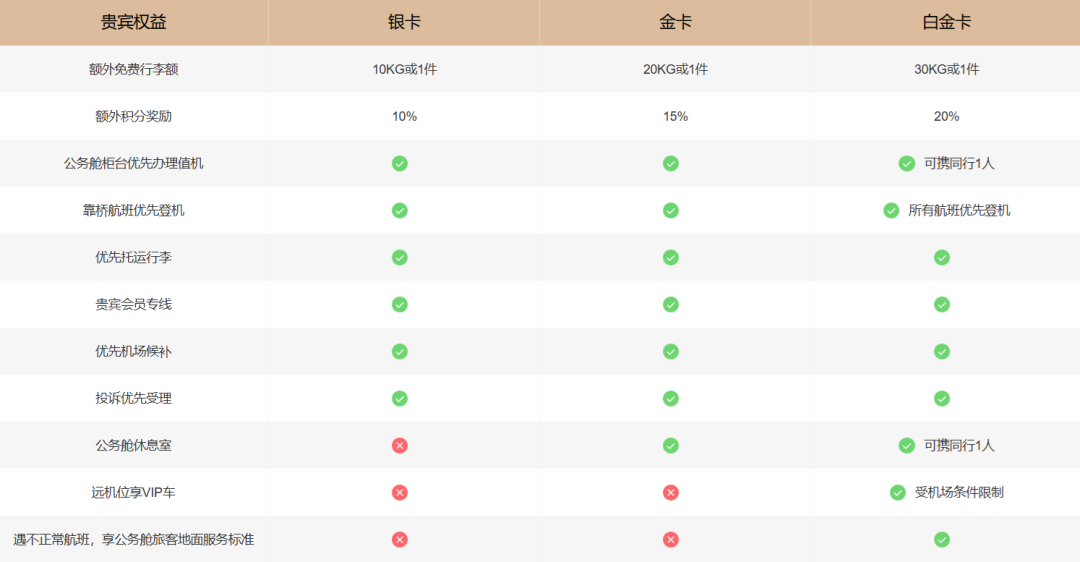
Task: Click the 10KG或1件 cell
Action: [x=404, y=69]
